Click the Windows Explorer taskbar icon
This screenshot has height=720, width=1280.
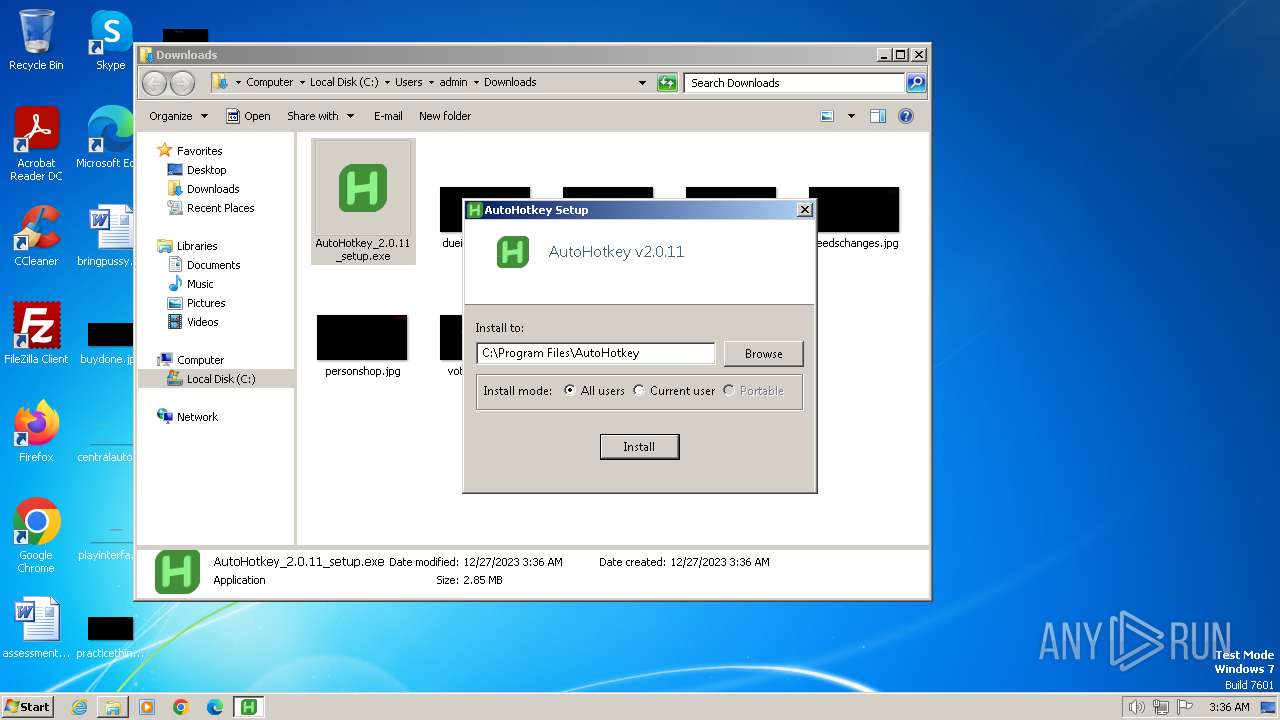(x=113, y=707)
